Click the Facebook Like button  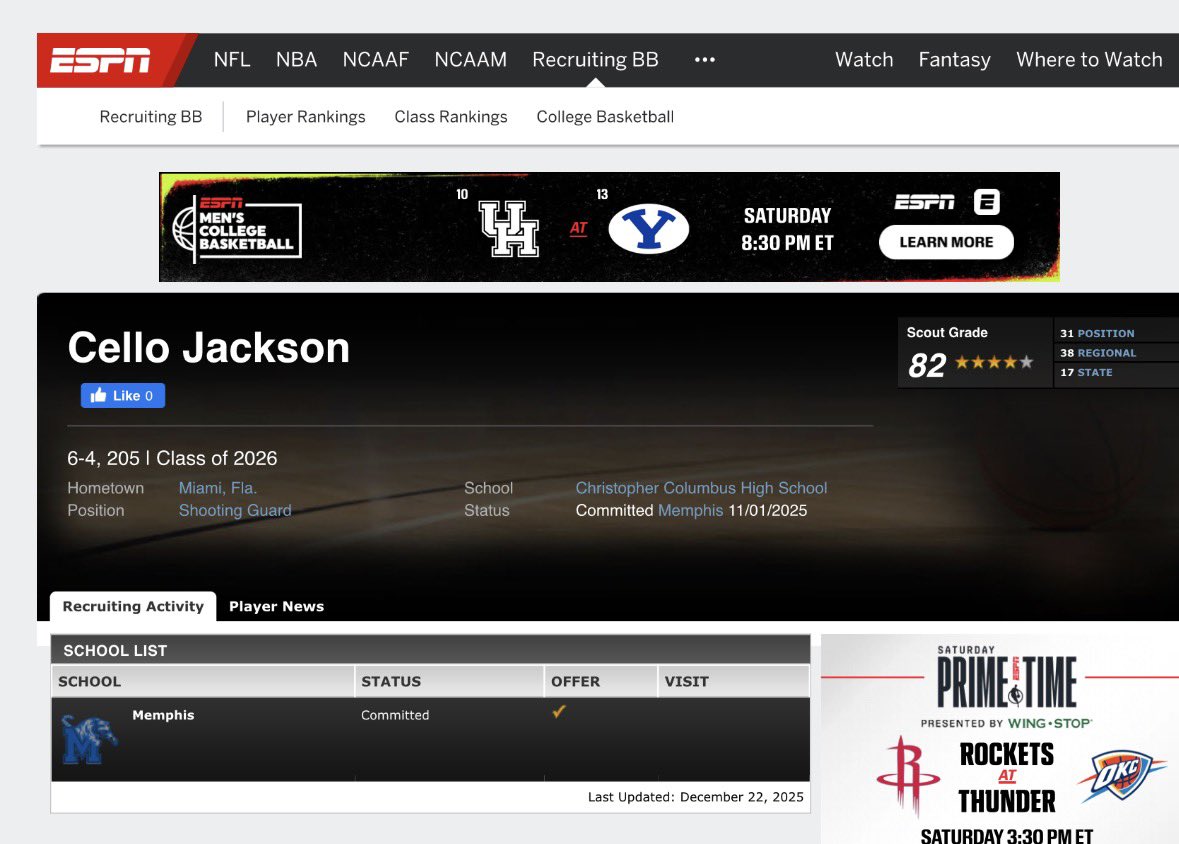(x=123, y=396)
